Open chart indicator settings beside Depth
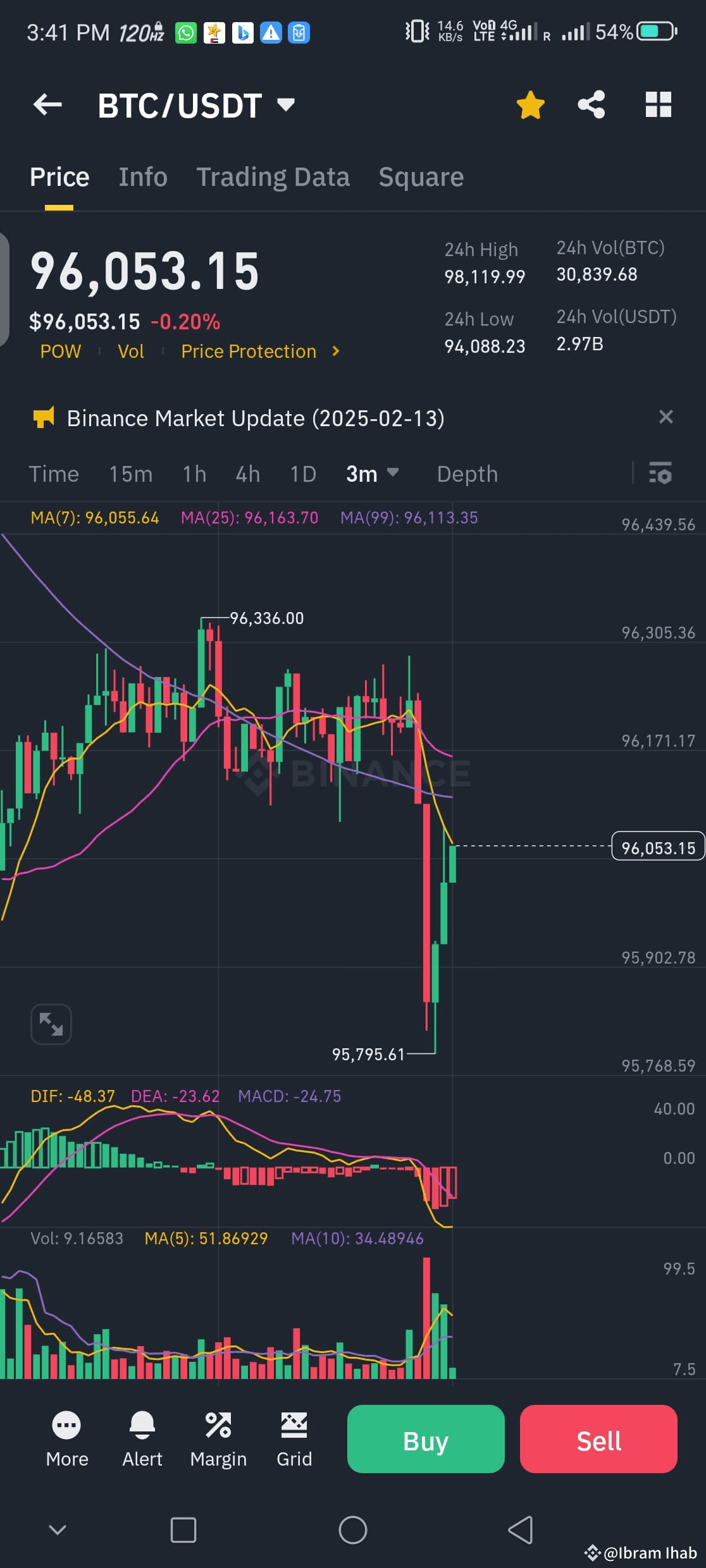The height and width of the screenshot is (1568, 706). 660,474
